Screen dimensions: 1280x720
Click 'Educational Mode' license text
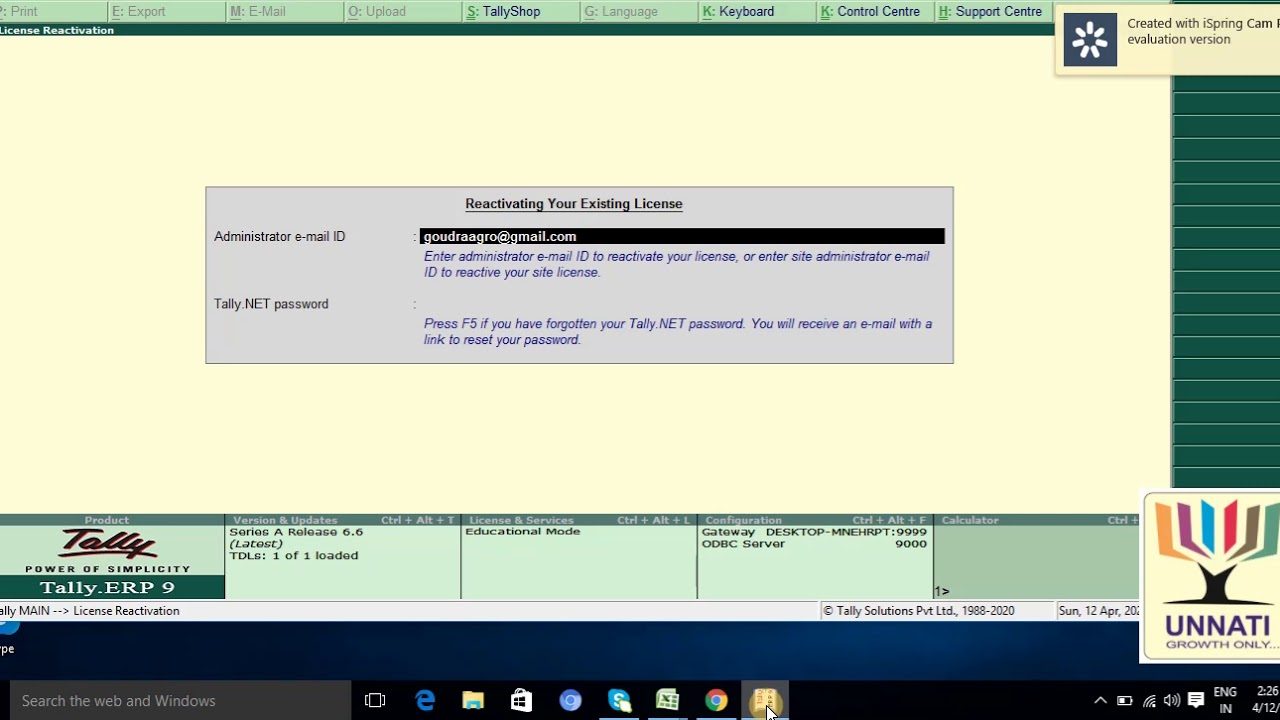click(x=523, y=532)
